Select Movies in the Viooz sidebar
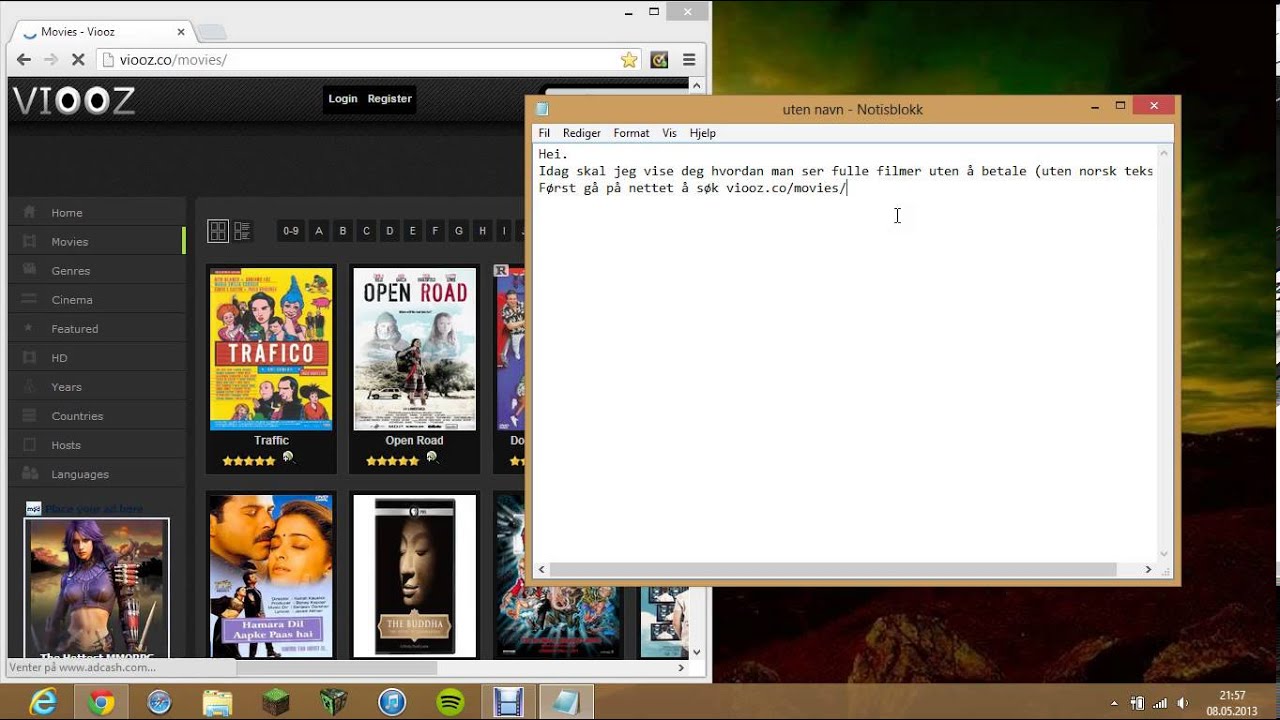The image size is (1280, 720). point(97,242)
